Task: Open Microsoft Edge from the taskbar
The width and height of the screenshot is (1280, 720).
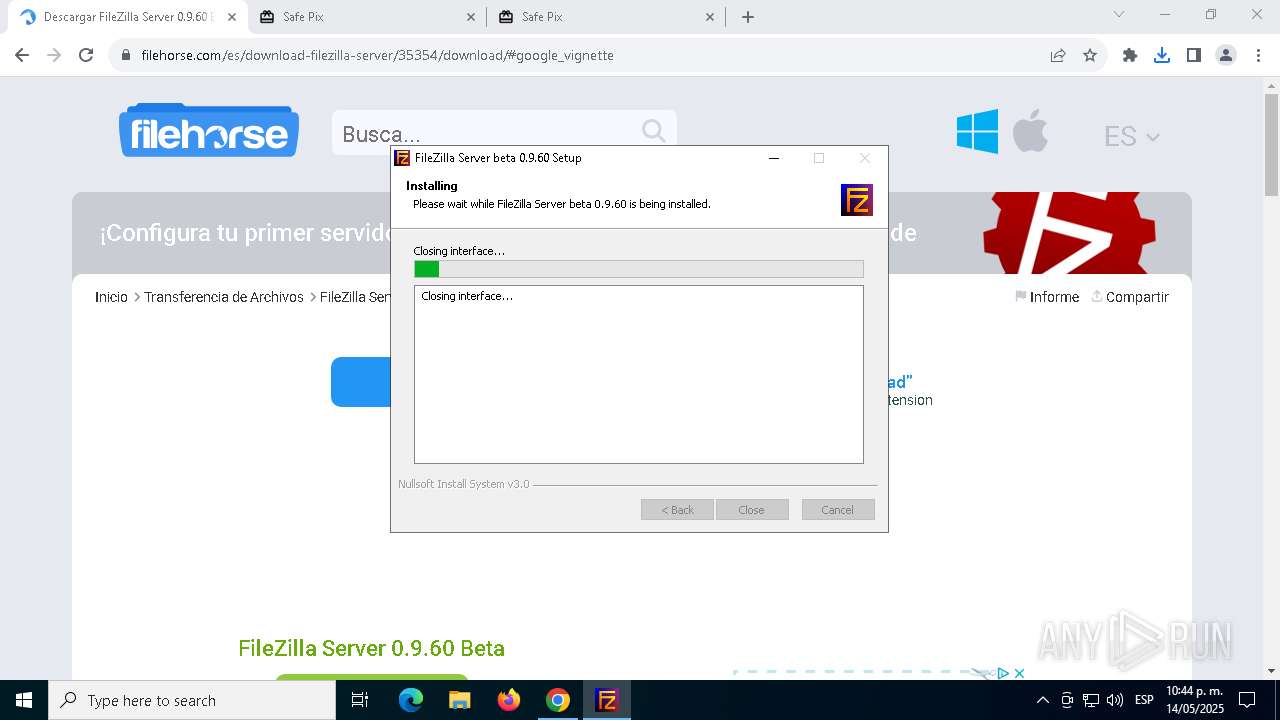Action: tap(411, 700)
